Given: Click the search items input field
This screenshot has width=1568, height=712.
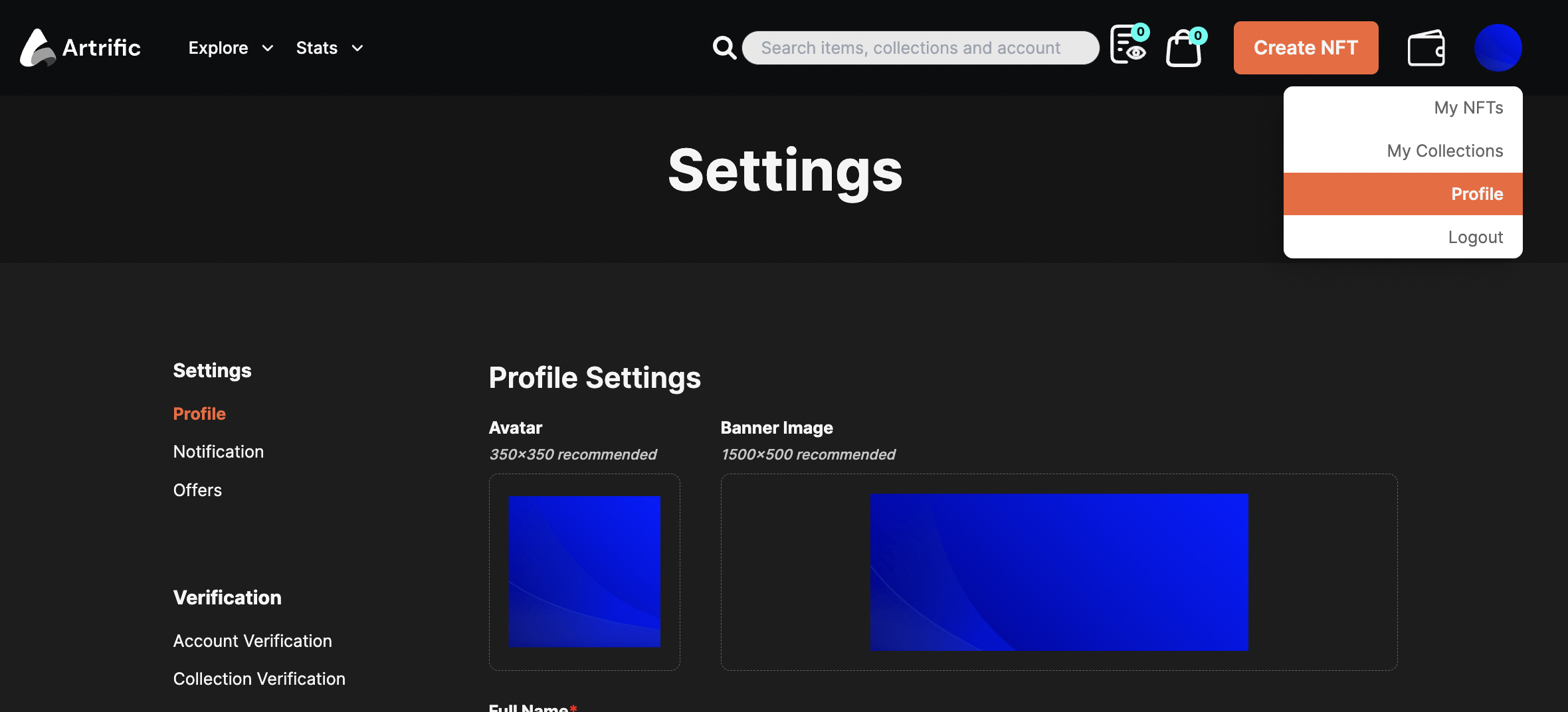Looking at the screenshot, I should (920, 48).
